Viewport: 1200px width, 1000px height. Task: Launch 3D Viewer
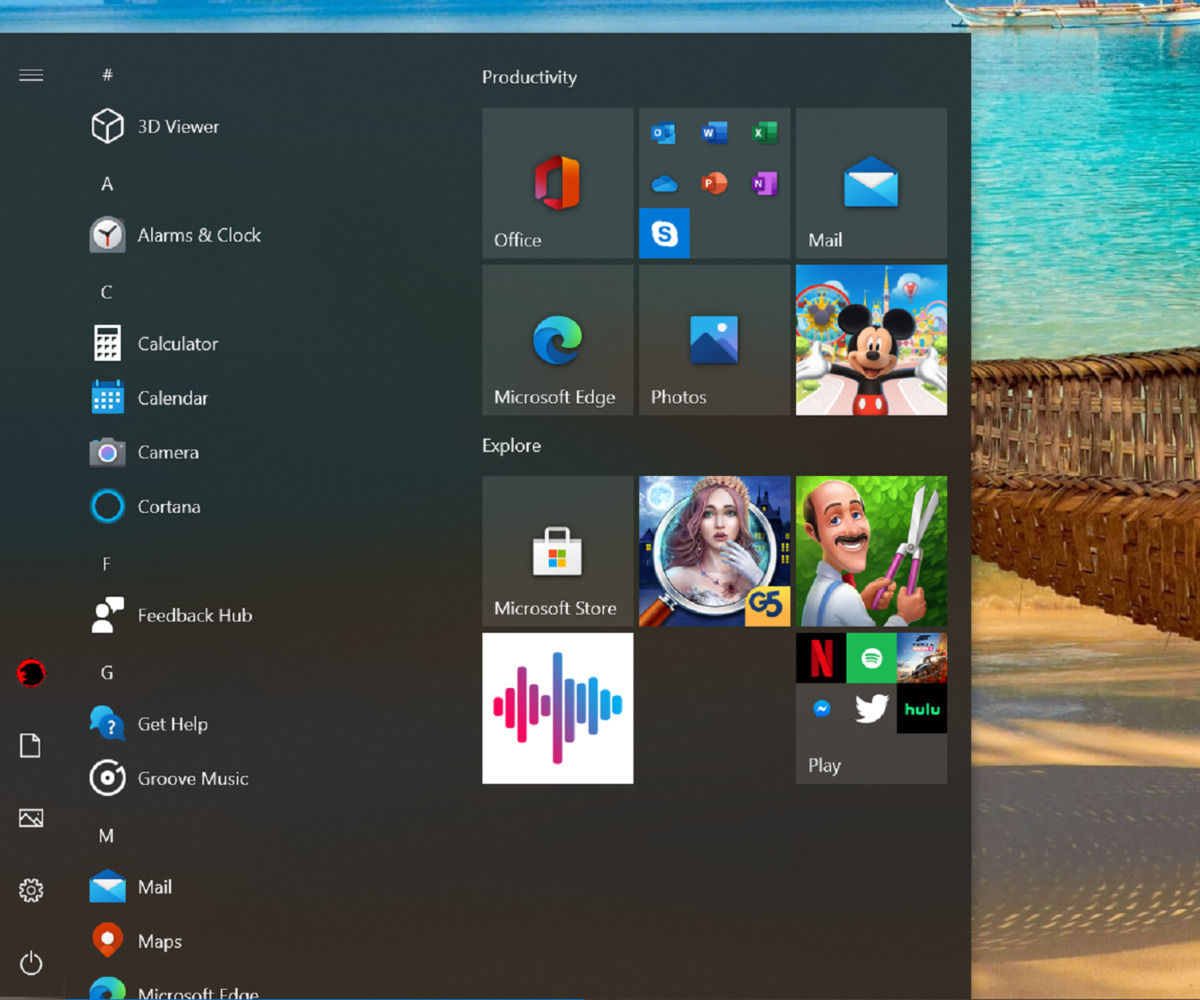177,127
